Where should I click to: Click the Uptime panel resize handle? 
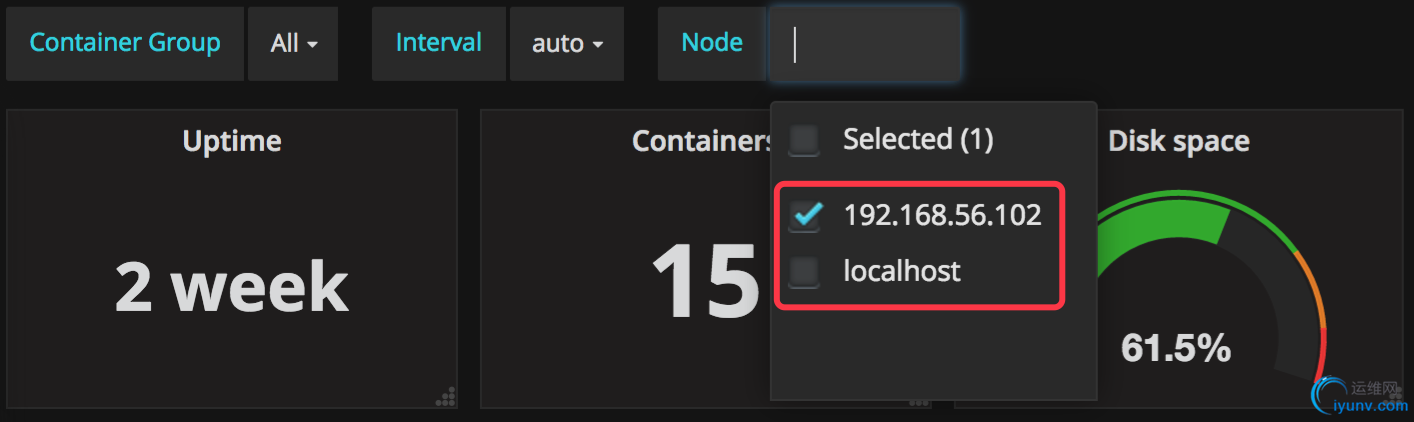point(446,397)
